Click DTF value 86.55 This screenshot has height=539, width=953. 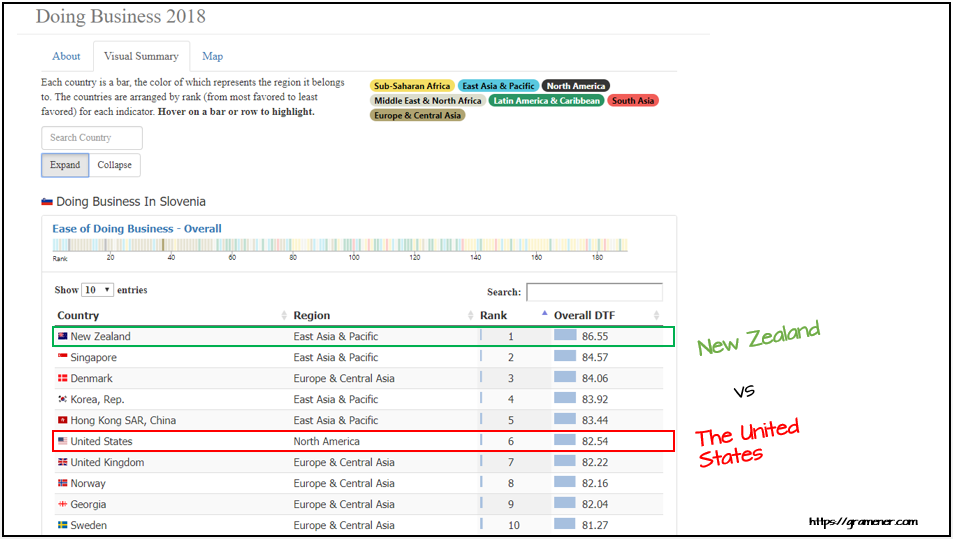click(594, 336)
